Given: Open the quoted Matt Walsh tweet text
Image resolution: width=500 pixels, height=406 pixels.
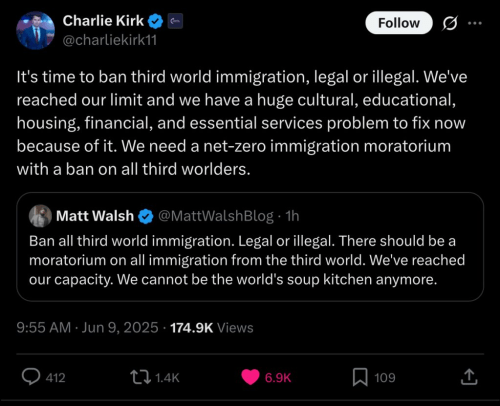Looking at the screenshot, I should click(x=247, y=260).
